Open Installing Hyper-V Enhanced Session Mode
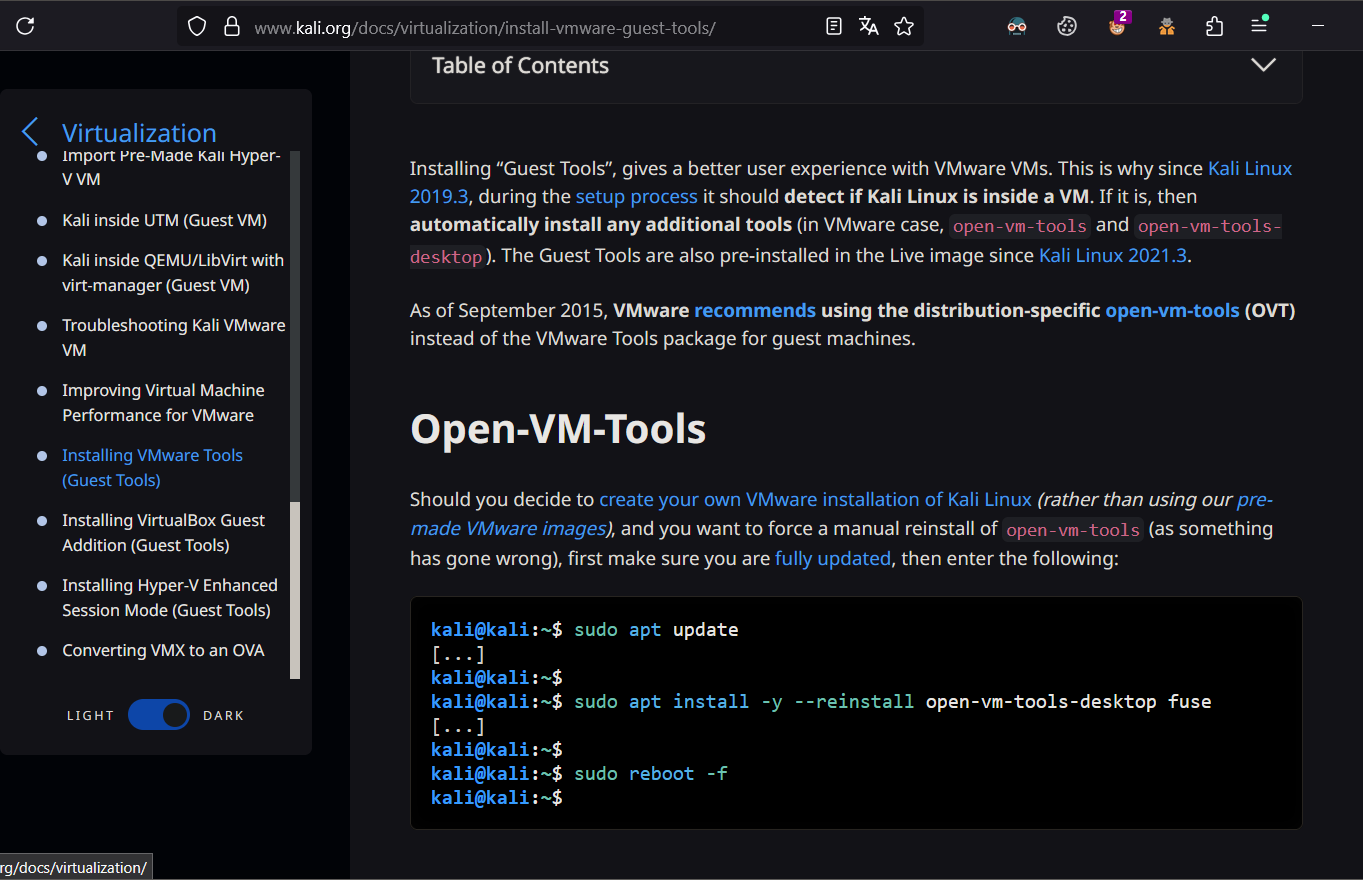Screen dimensions: 1363x880 (170, 597)
